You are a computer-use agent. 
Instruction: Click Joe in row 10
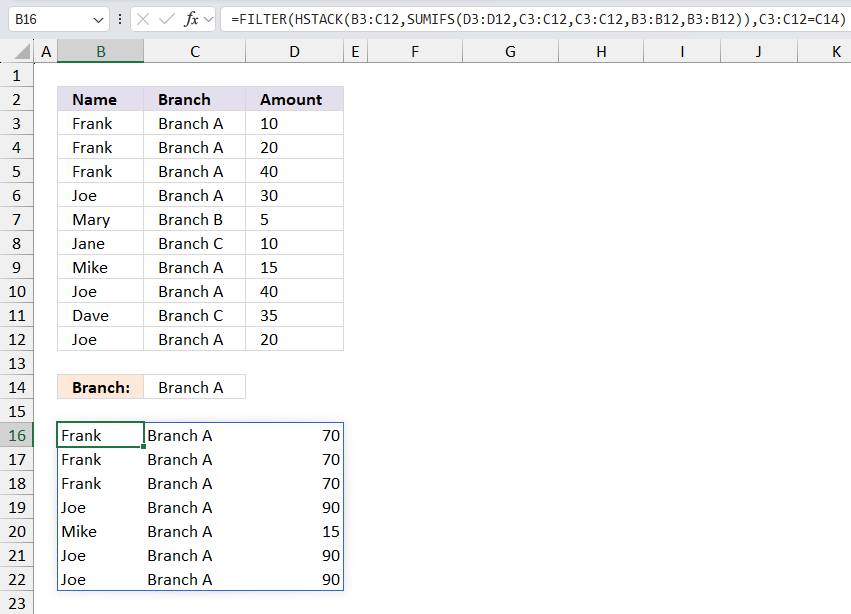(x=100, y=292)
